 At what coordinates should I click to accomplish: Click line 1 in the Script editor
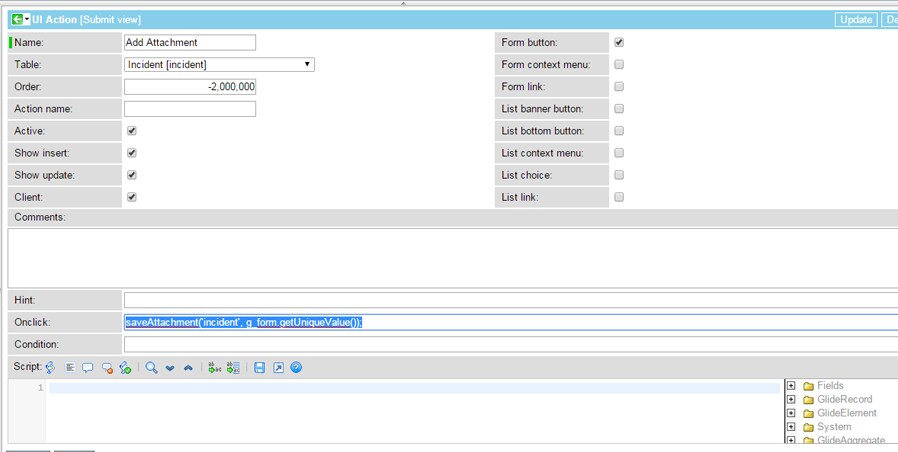click(414, 388)
